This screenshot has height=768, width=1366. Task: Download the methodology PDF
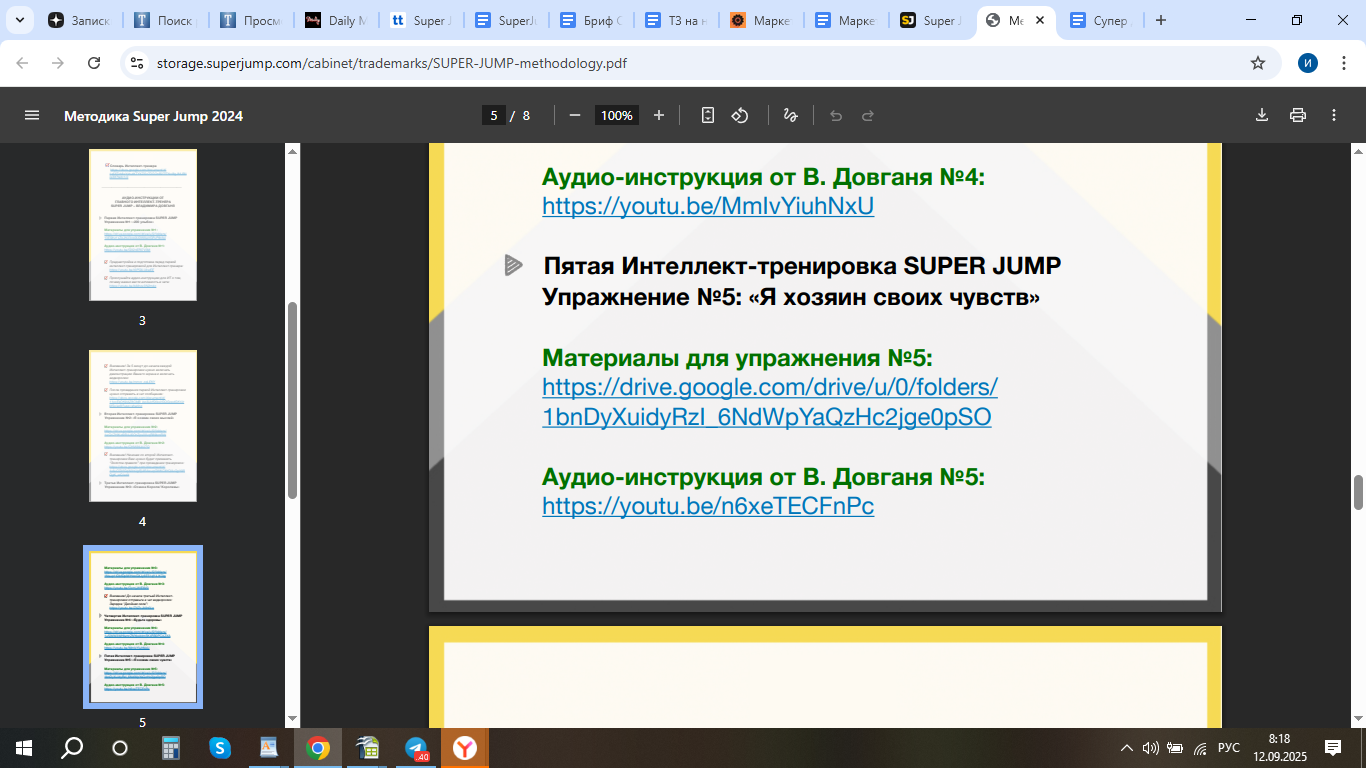point(1262,115)
